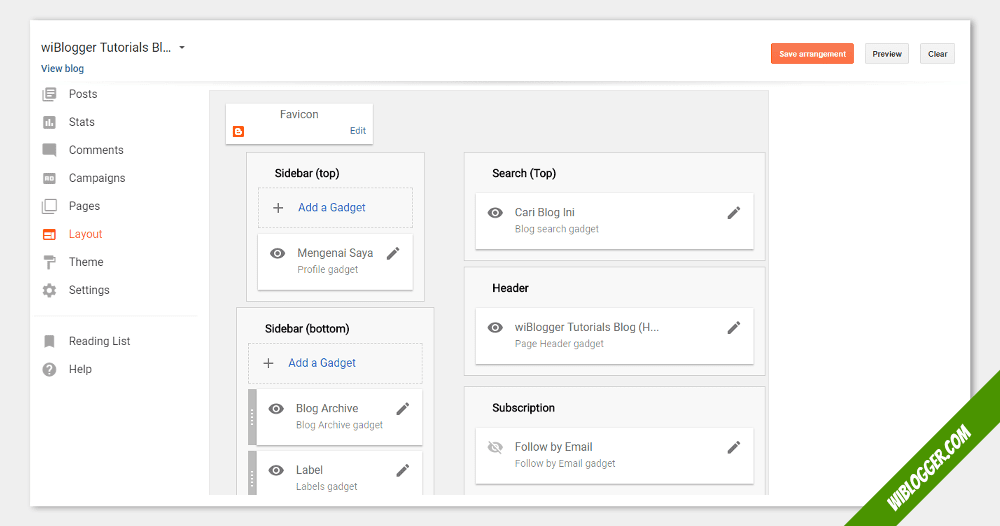Open the View blog link
This screenshot has width=1000, height=526.
[62, 69]
